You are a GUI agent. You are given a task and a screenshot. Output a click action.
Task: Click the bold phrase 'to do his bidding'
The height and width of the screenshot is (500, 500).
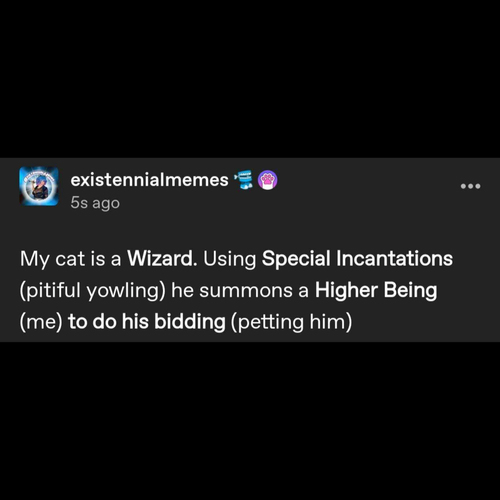click(147, 322)
